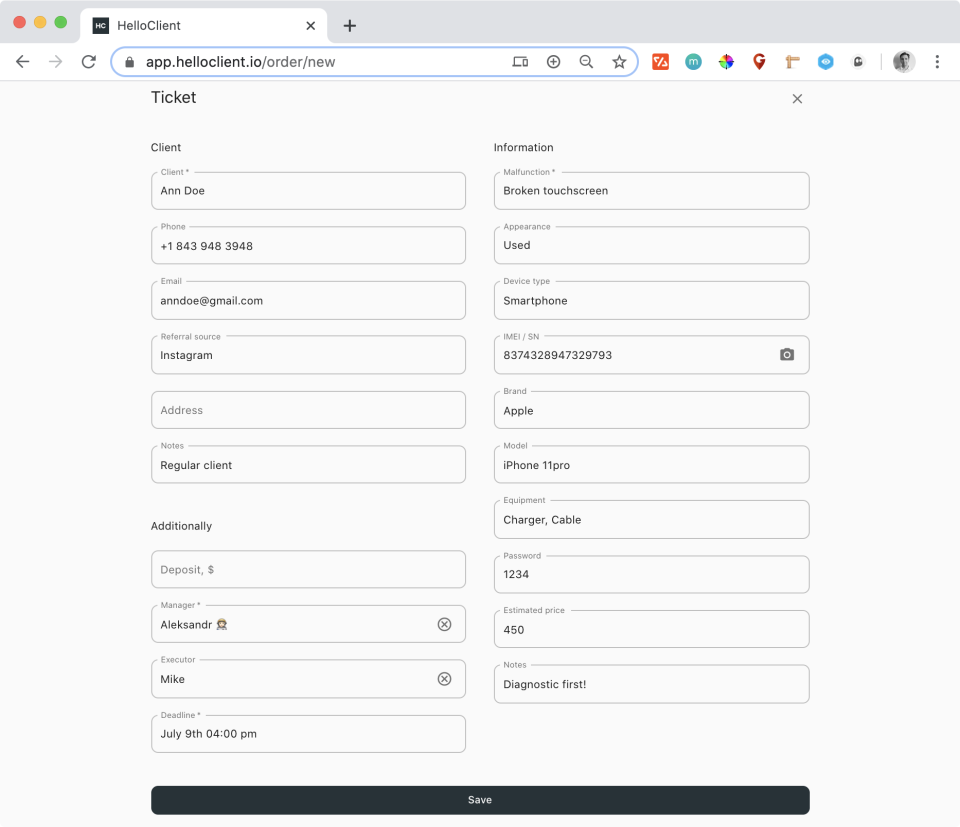Click the camera icon in IMEI / SN field

[787, 355]
